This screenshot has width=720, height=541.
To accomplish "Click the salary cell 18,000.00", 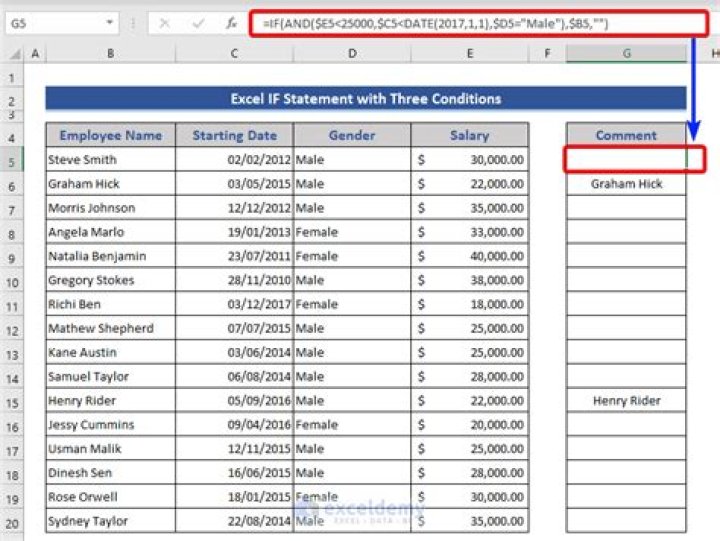I will tap(470, 304).
